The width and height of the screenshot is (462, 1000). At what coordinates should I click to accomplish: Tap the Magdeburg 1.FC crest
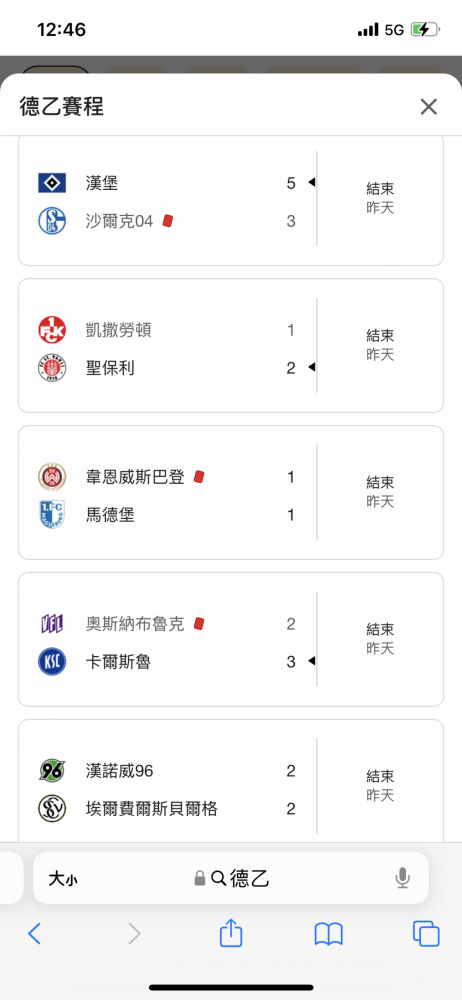click(52, 515)
